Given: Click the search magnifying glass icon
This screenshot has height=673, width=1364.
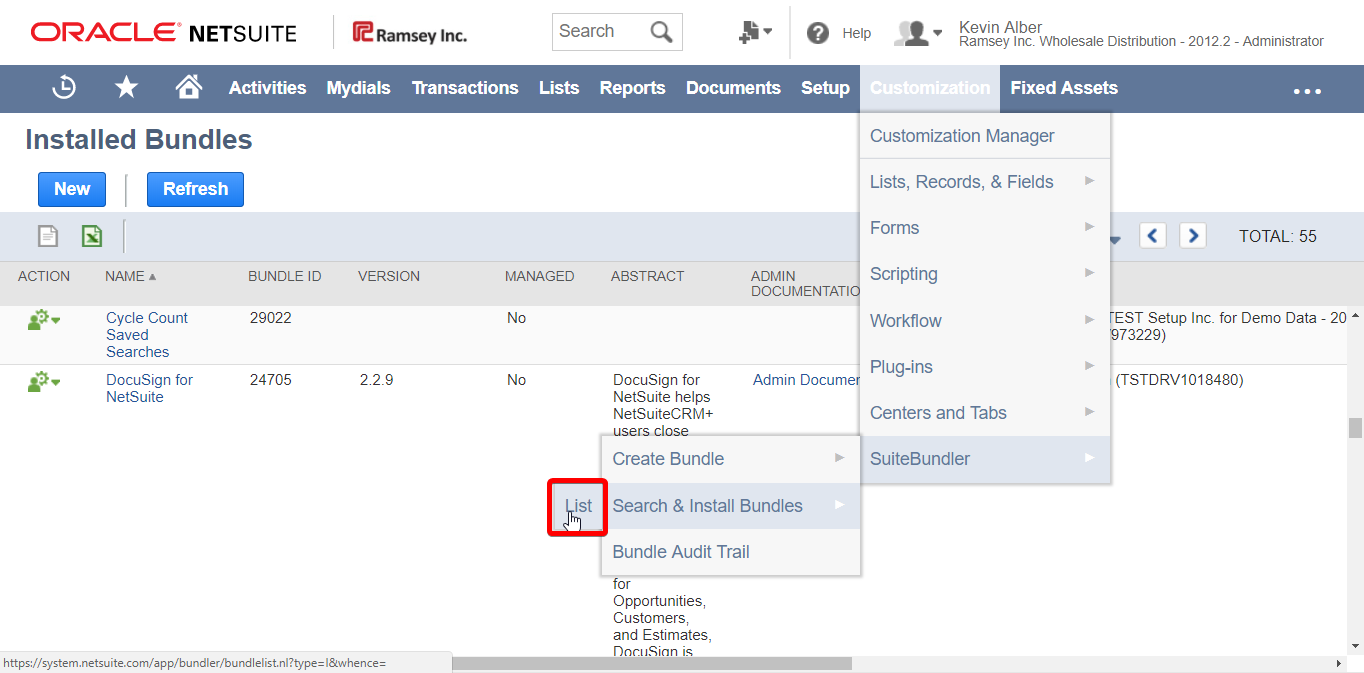Looking at the screenshot, I should pos(660,31).
